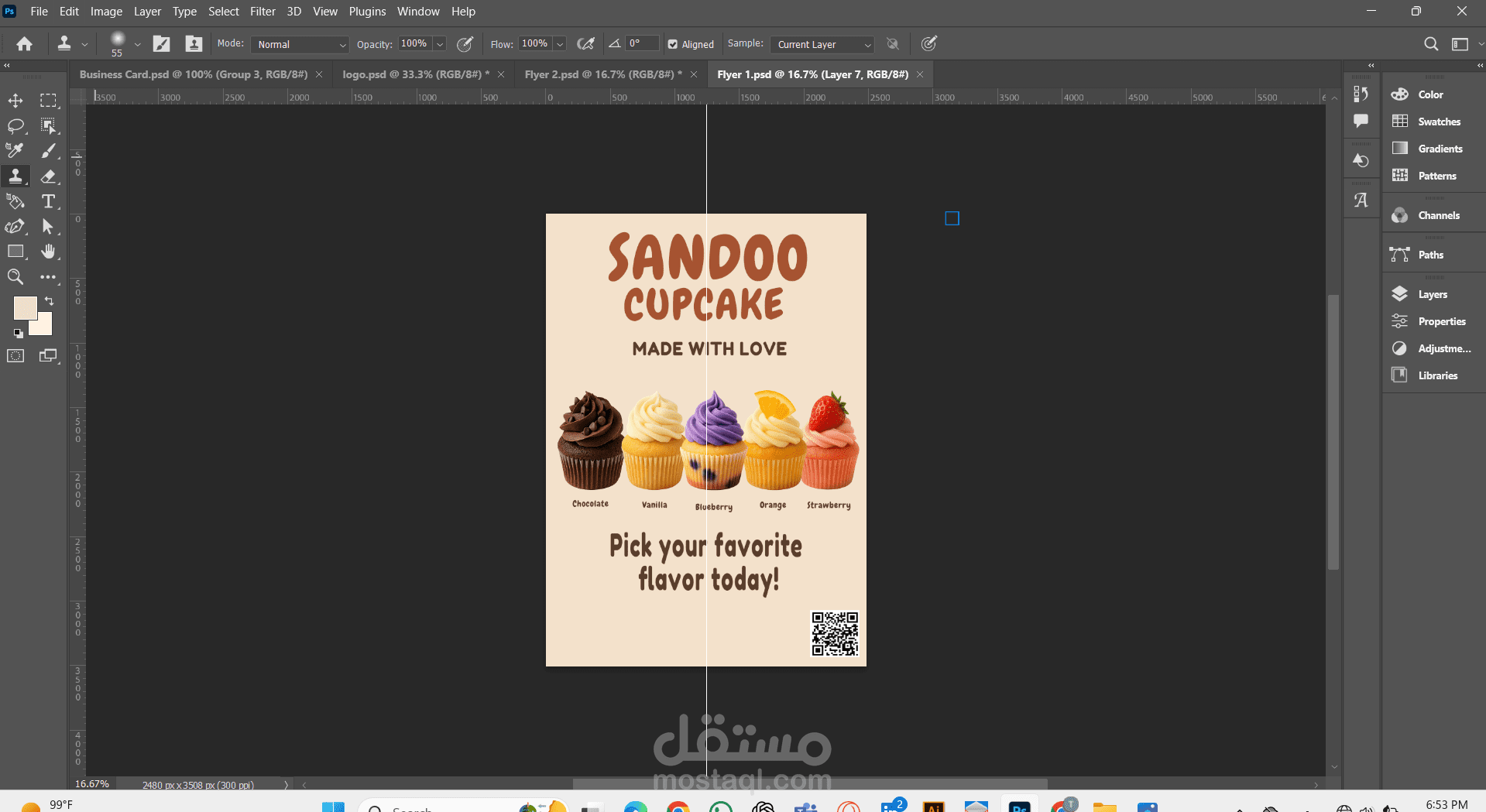Screen dimensions: 1486x812
Task: Expand the collapsed tools panel arrows
Action: coord(7,66)
